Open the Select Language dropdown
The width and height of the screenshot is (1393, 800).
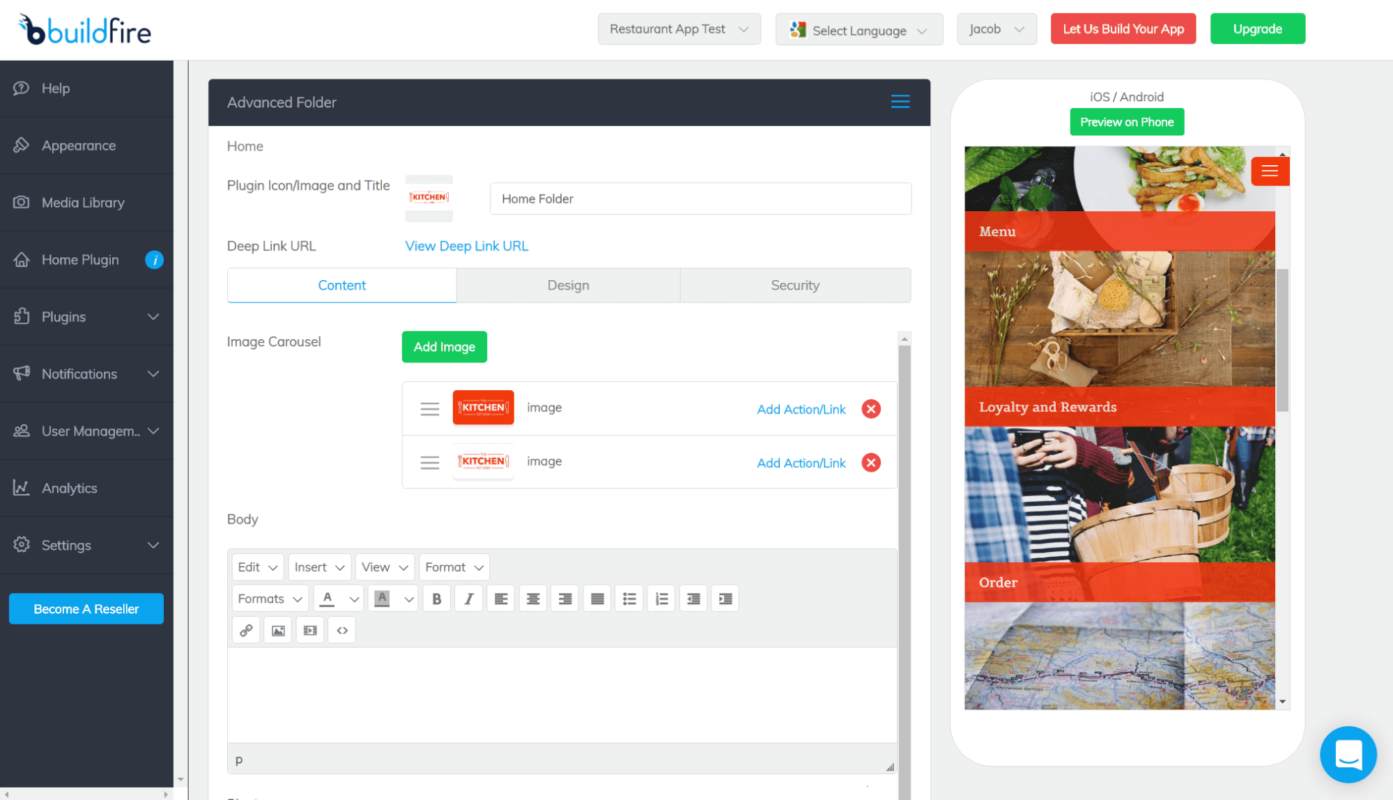click(859, 30)
